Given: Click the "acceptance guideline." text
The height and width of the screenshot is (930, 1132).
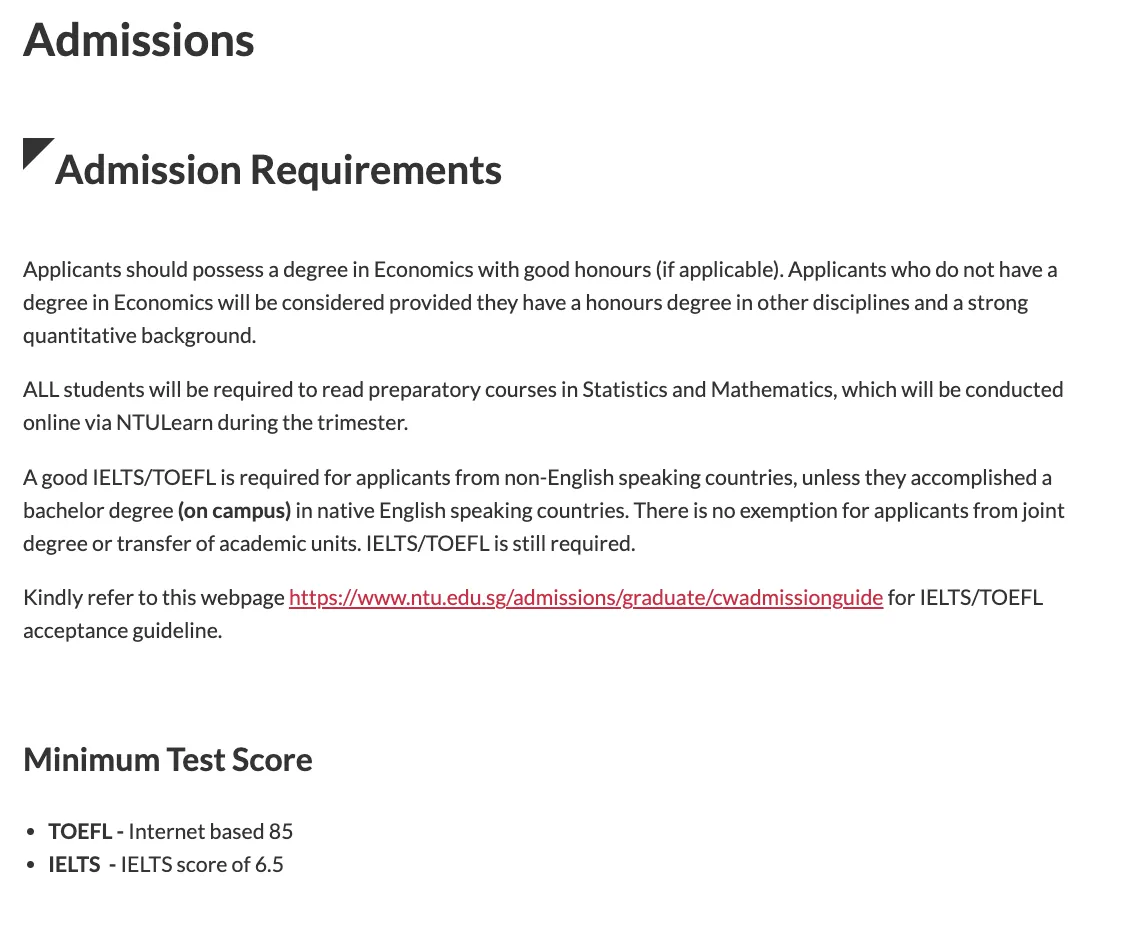Looking at the screenshot, I should 122,631.
